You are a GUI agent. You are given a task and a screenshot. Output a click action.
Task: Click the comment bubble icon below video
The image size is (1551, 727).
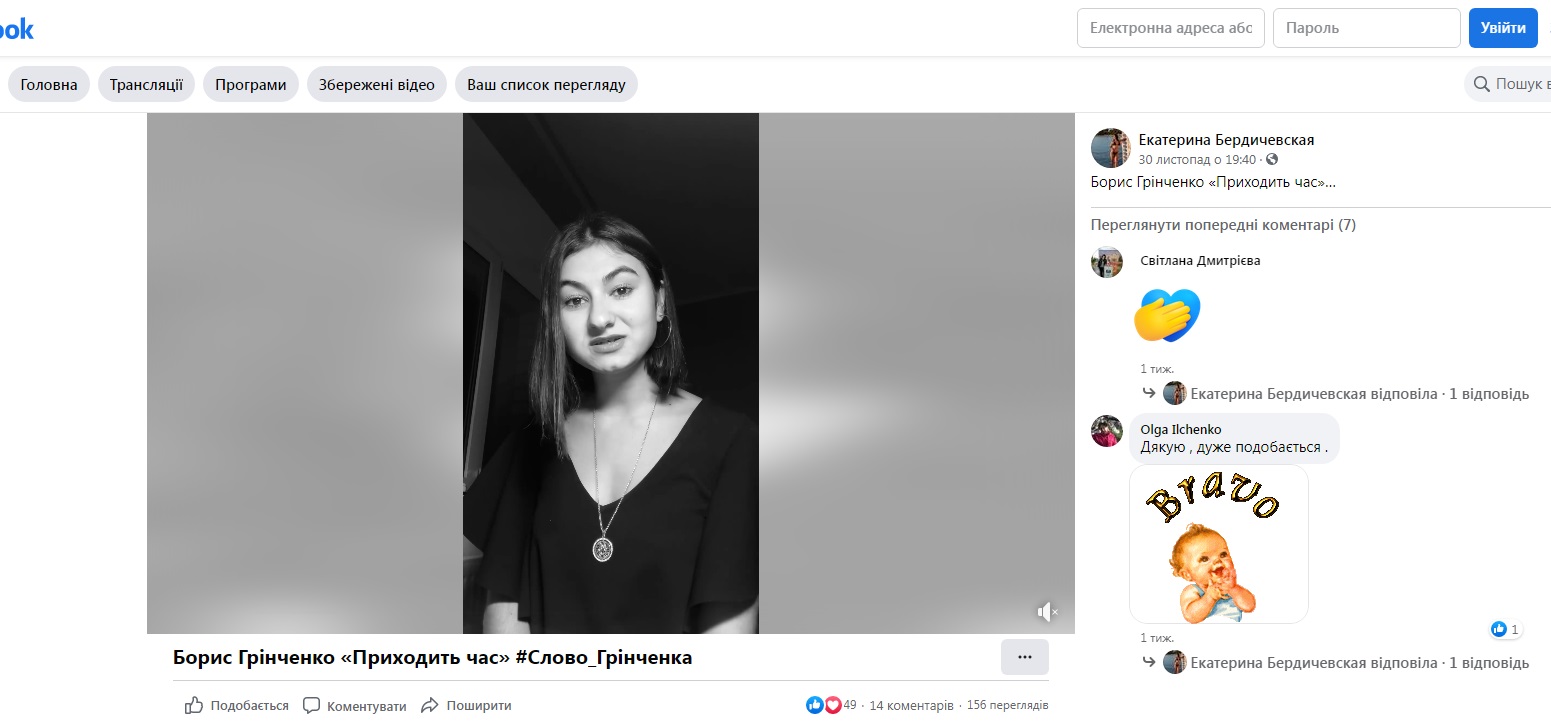(x=312, y=705)
